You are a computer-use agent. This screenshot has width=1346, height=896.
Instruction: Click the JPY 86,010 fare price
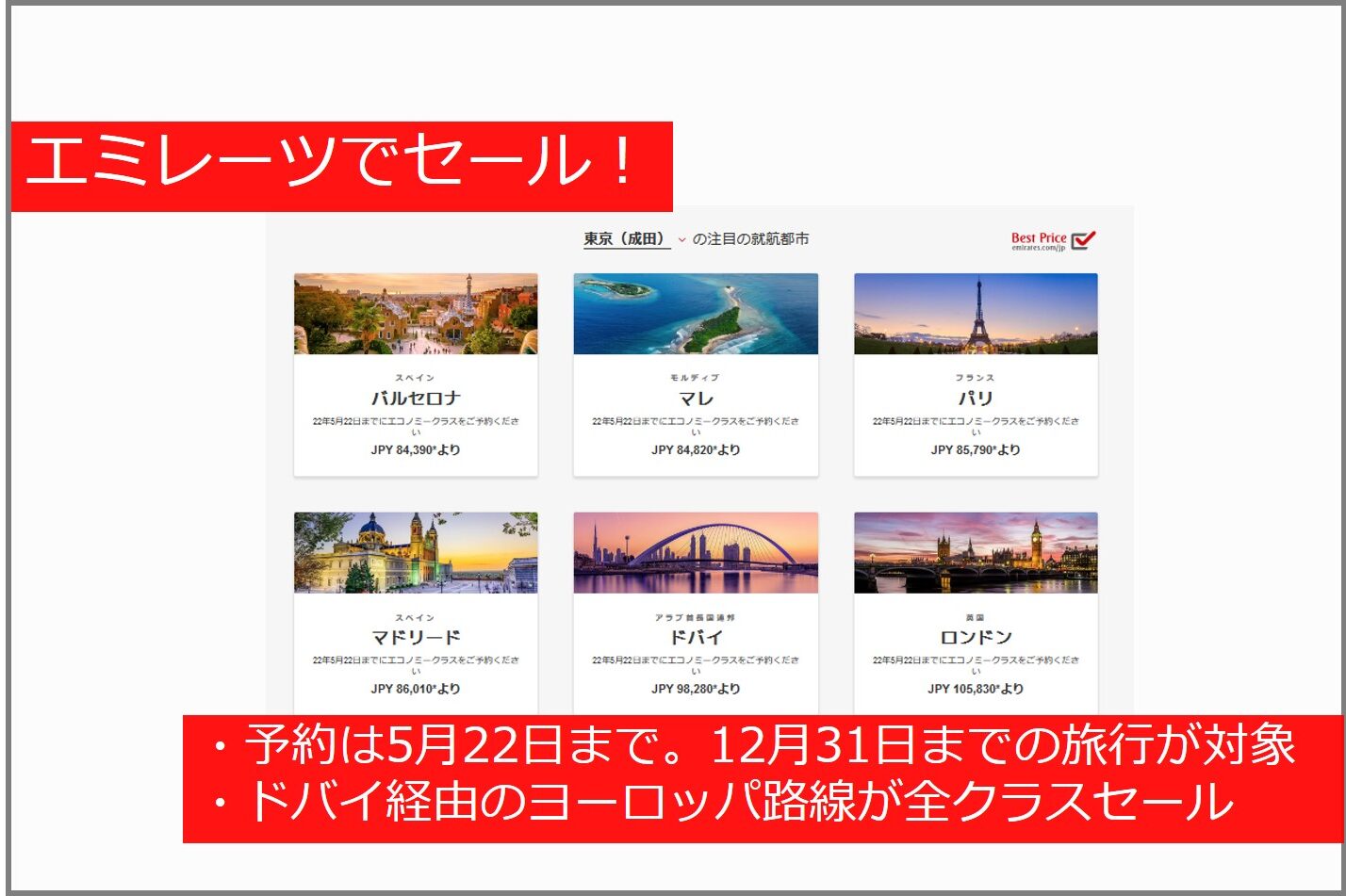pyautogui.click(x=416, y=689)
